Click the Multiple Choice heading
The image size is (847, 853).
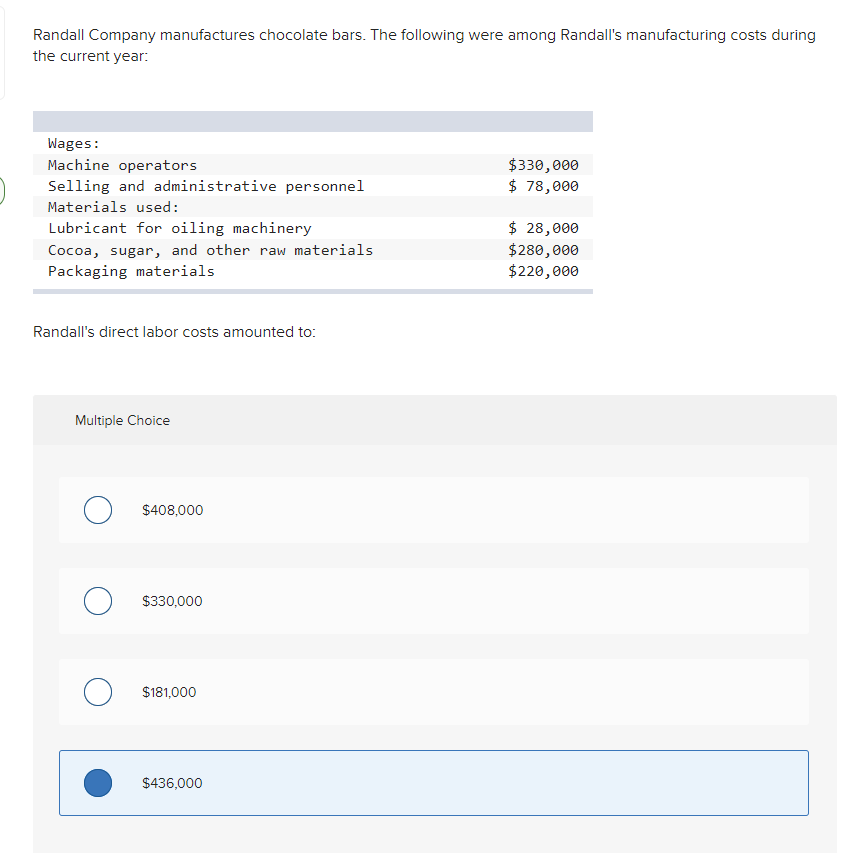(x=122, y=420)
